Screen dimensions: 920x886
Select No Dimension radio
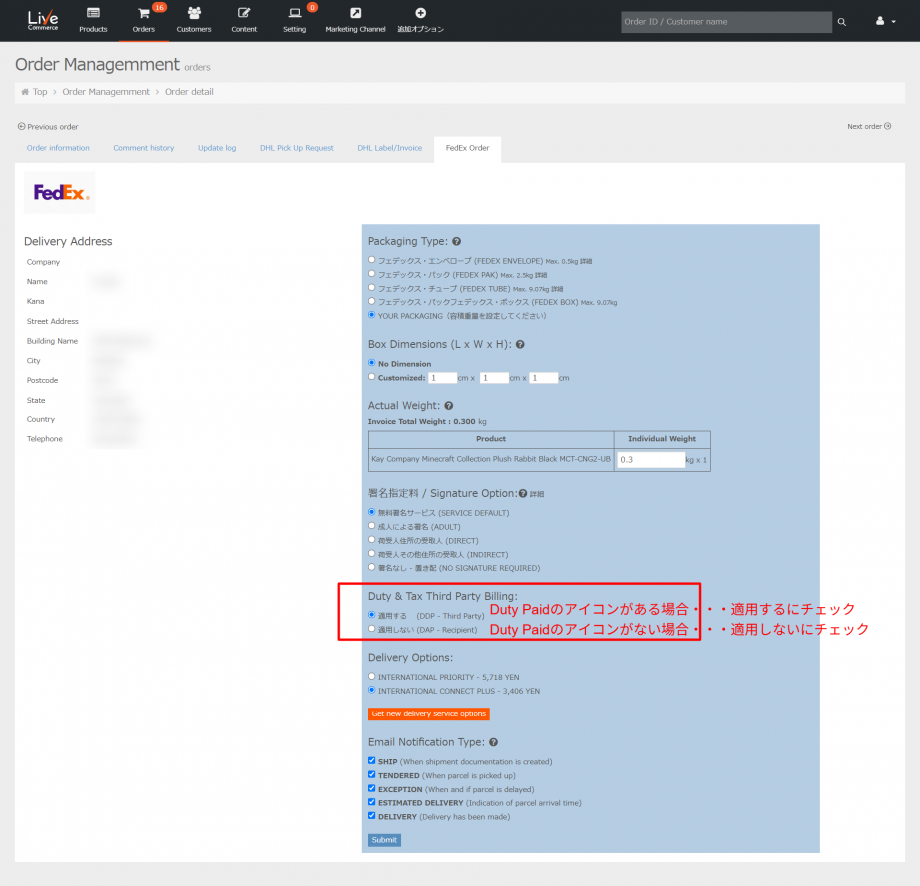[371, 363]
